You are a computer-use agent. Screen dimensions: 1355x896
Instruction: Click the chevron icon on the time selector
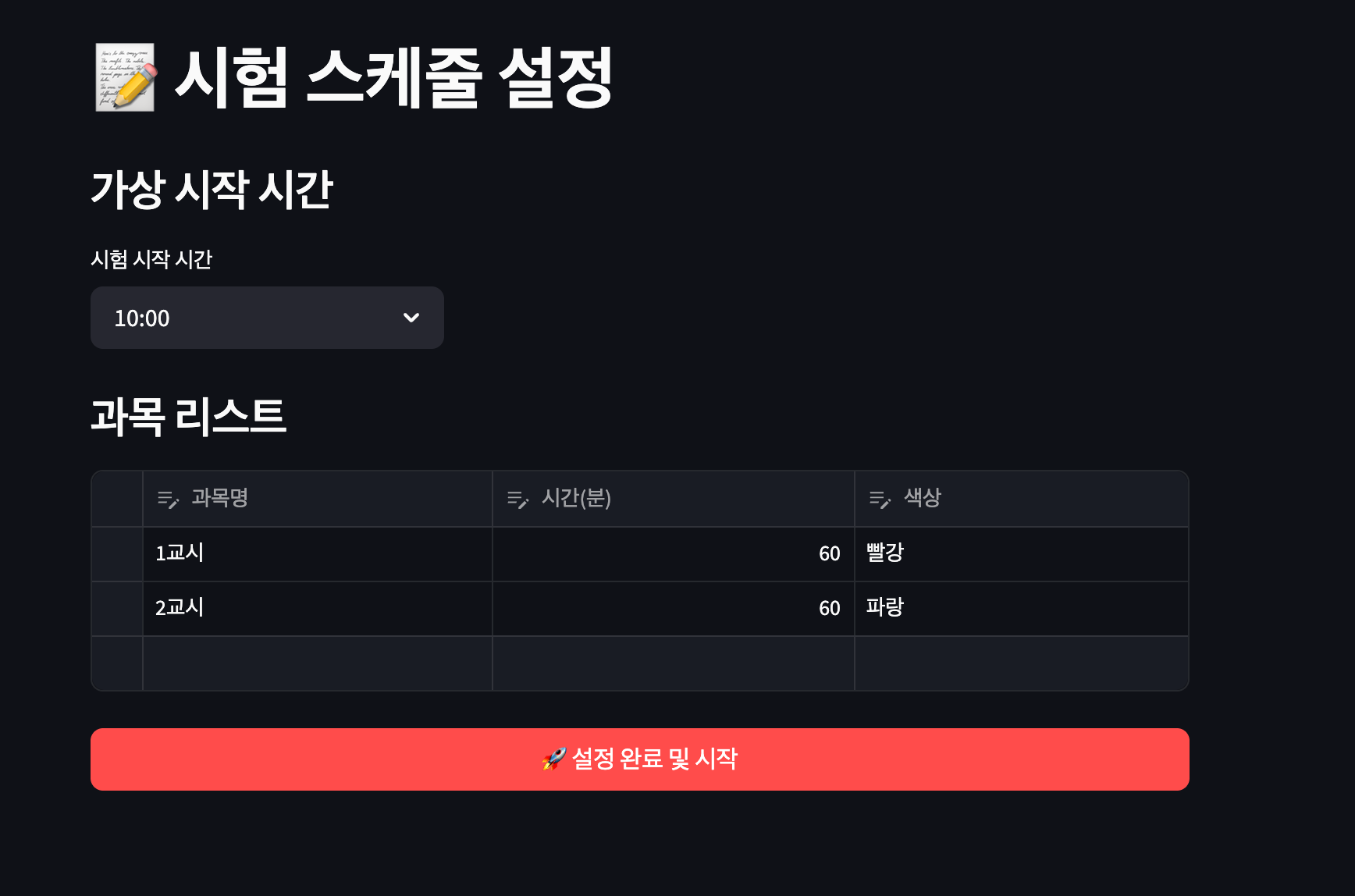(x=411, y=318)
